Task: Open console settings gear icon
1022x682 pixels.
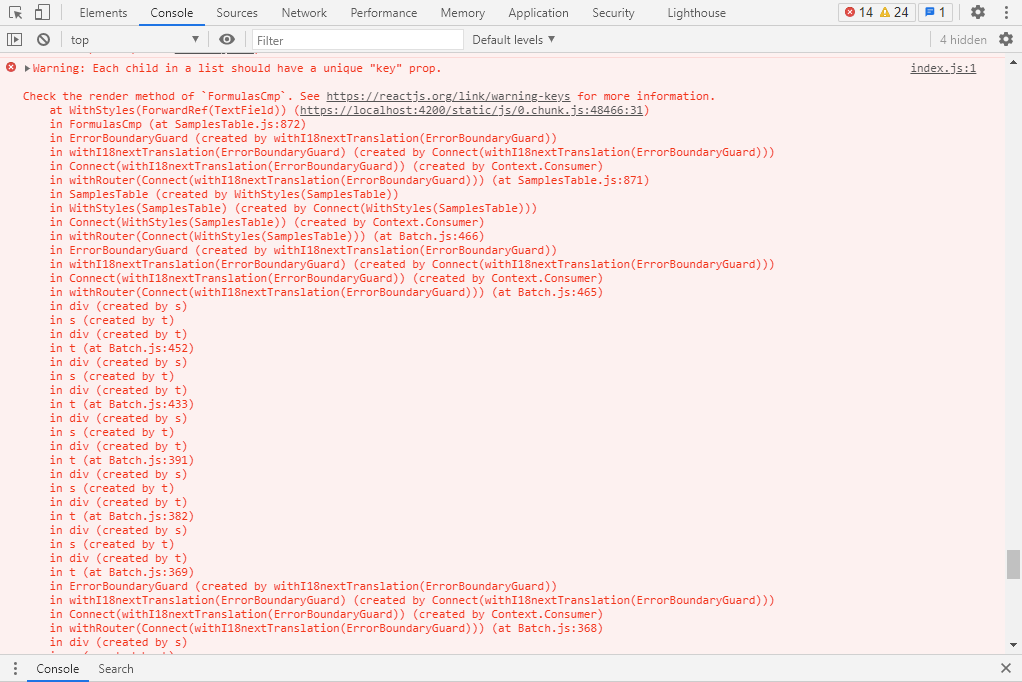Action: [1005, 40]
